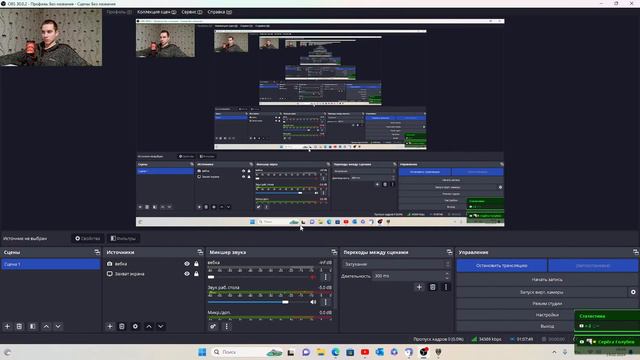
Task: Remove transition using the trash icon
Action: coord(433,287)
